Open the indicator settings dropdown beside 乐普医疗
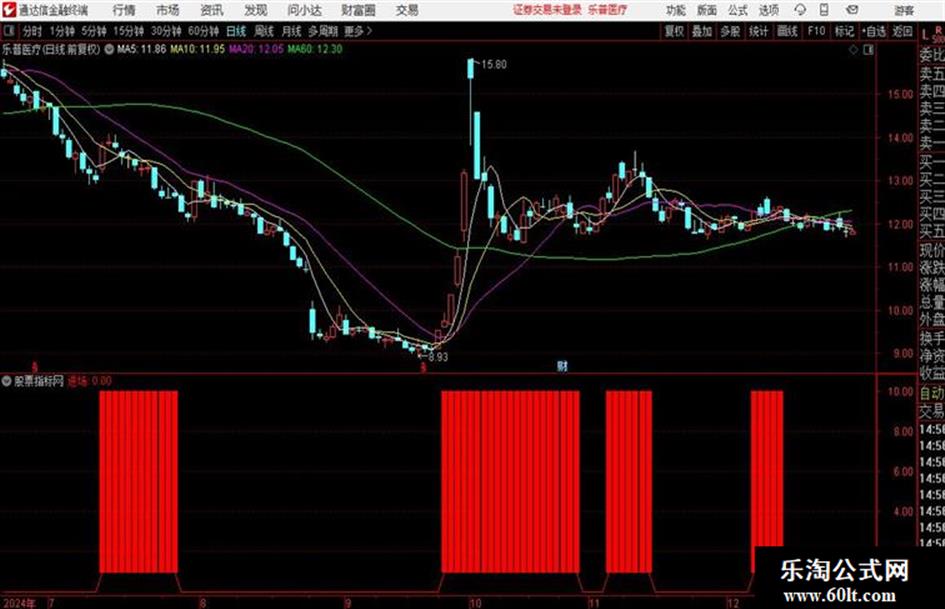The height and width of the screenshot is (609, 945). pos(109,50)
